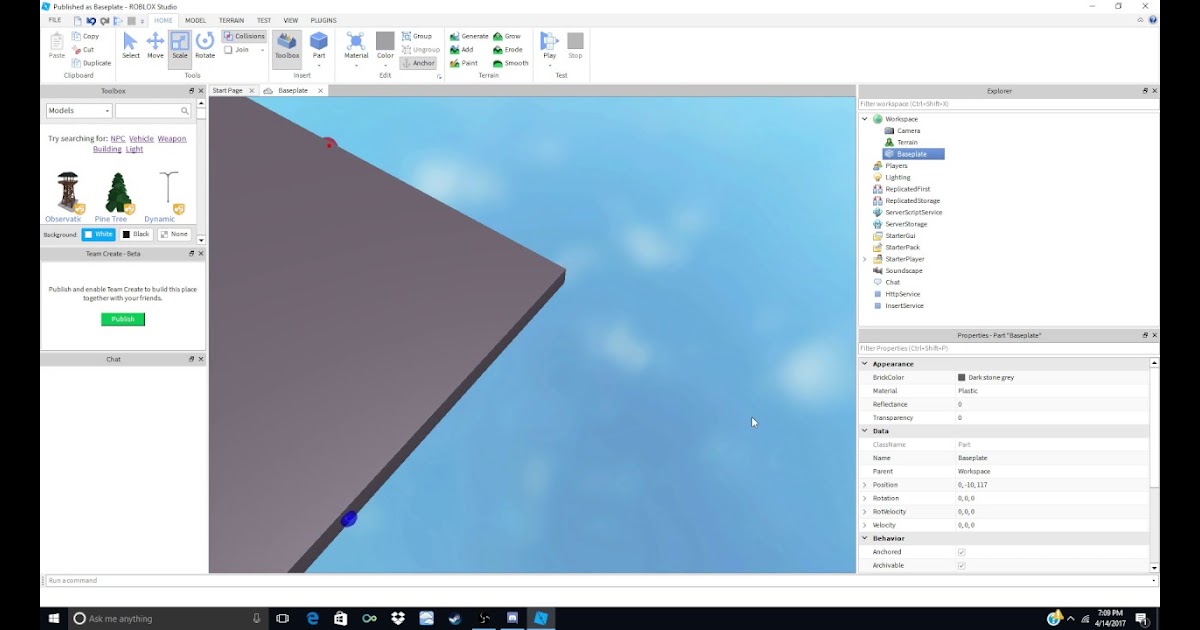Click the Redo quick-access icon
Viewport: 1200px width, 630px height.
pyautogui.click(x=105, y=20)
